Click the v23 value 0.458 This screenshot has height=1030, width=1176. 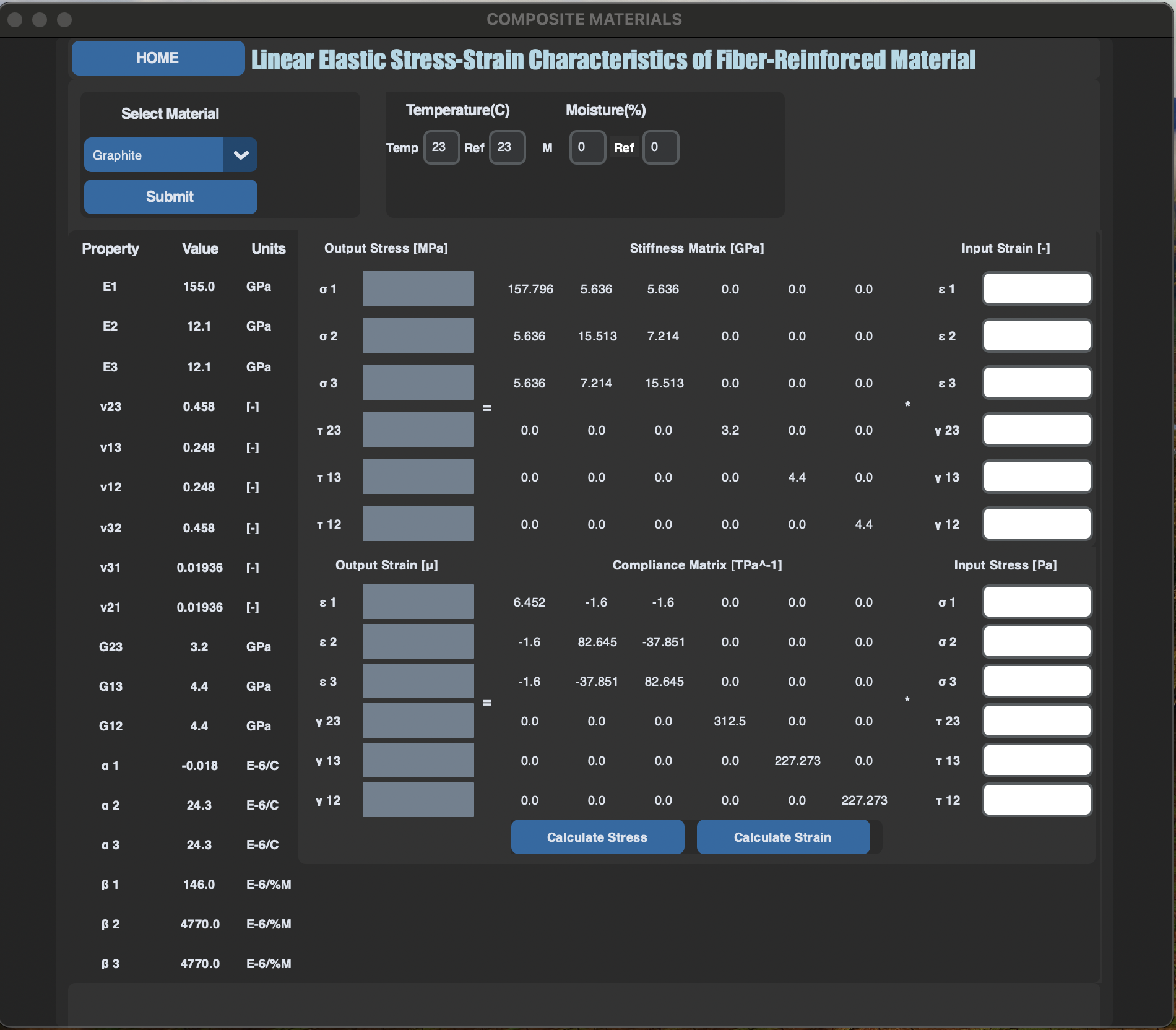click(199, 407)
